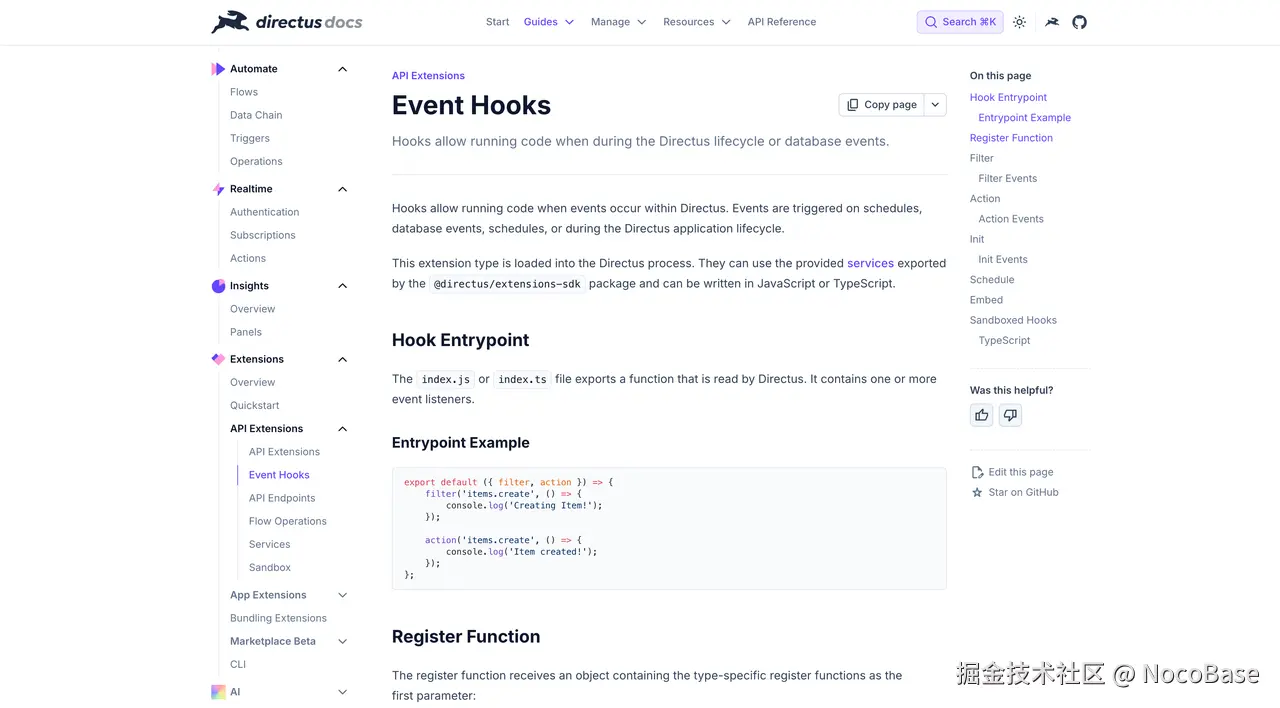Open Panels under Insights
This screenshot has width=1280, height=708.
pyautogui.click(x=246, y=332)
